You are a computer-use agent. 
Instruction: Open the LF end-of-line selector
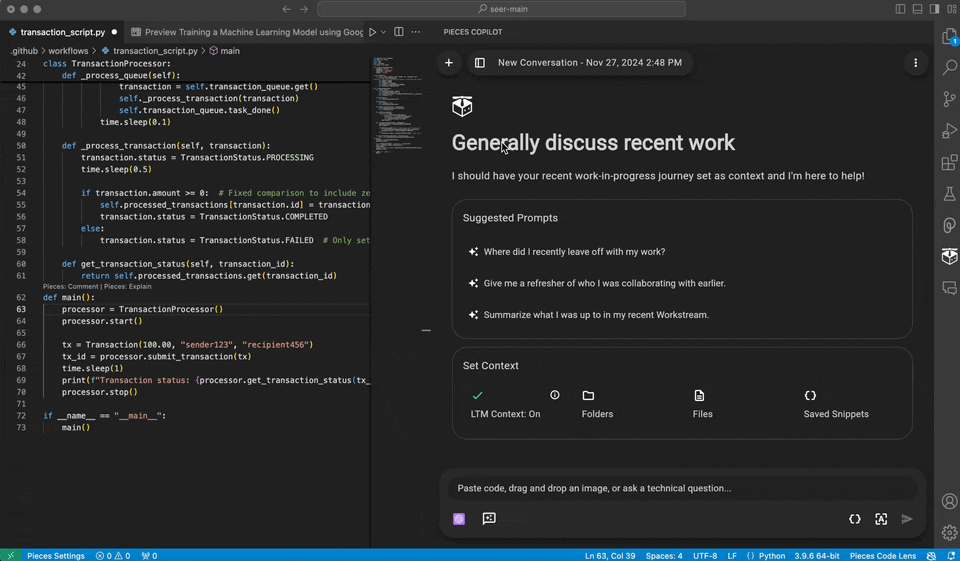pos(732,555)
